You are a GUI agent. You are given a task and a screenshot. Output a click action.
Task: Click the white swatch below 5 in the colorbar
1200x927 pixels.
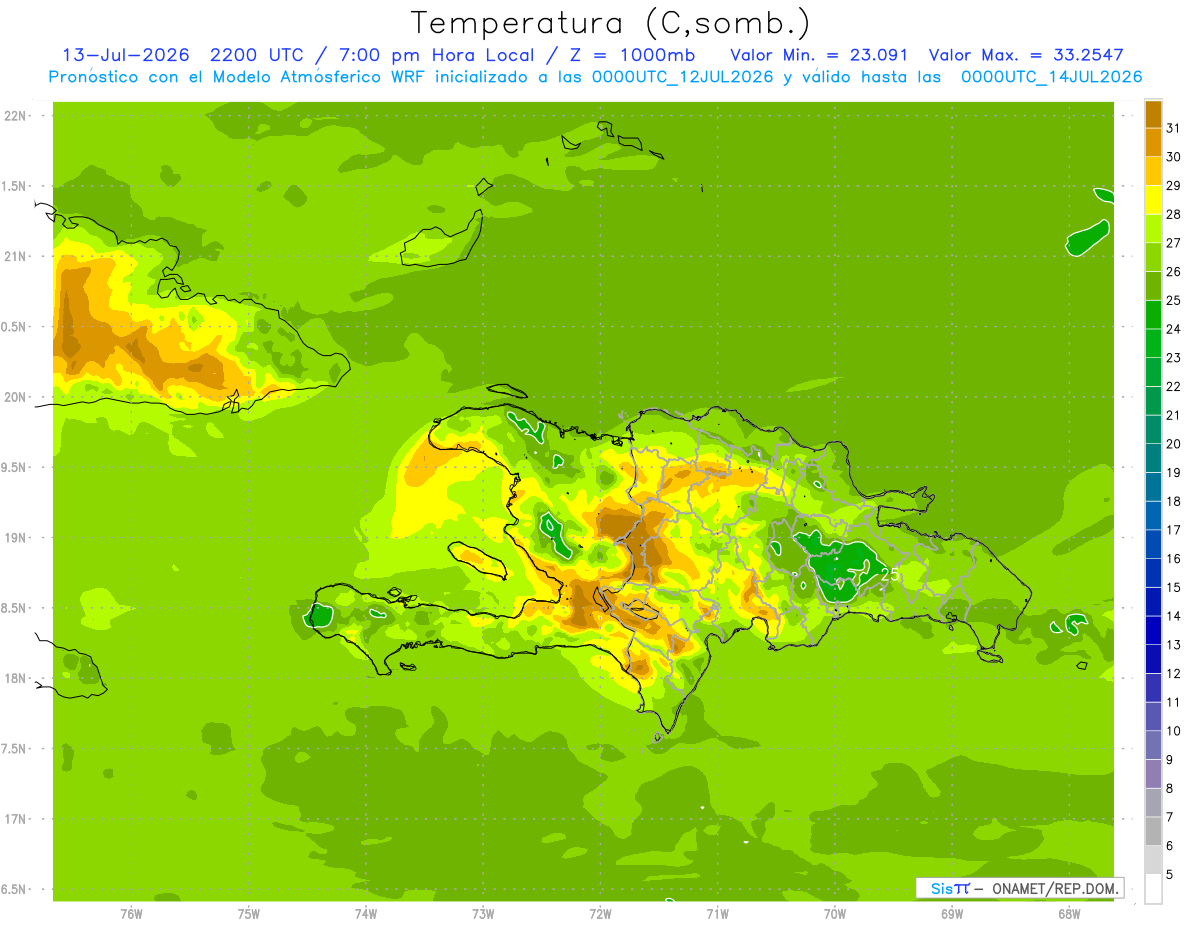pos(1153,889)
